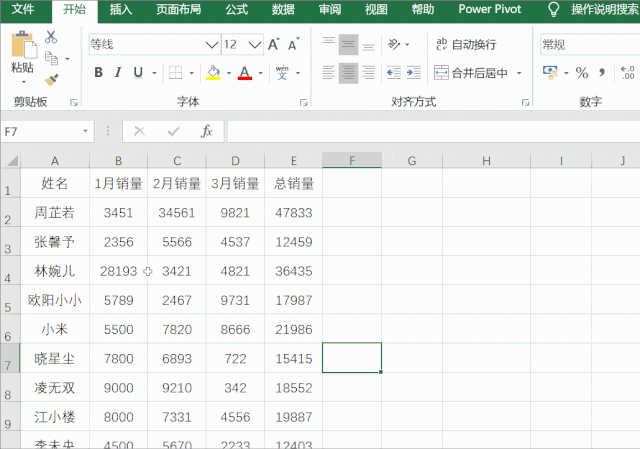Image resolution: width=640 pixels, height=449 pixels.
Task: Open fill color dropdown arrow
Action: click(229, 73)
